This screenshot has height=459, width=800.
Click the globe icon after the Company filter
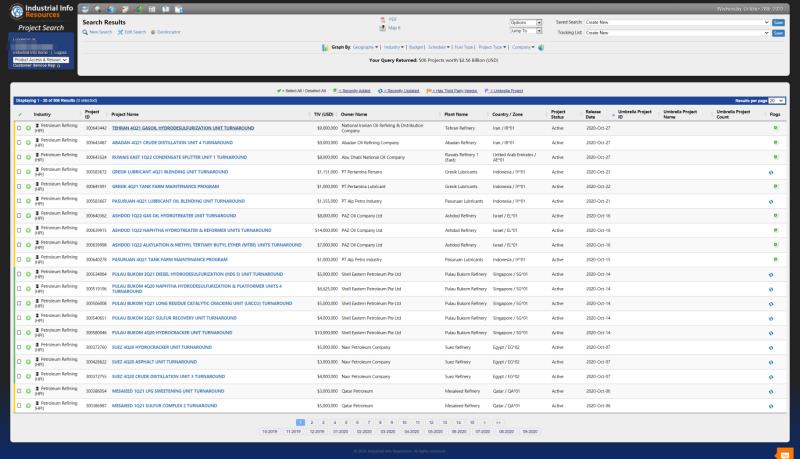[x=541, y=47]
